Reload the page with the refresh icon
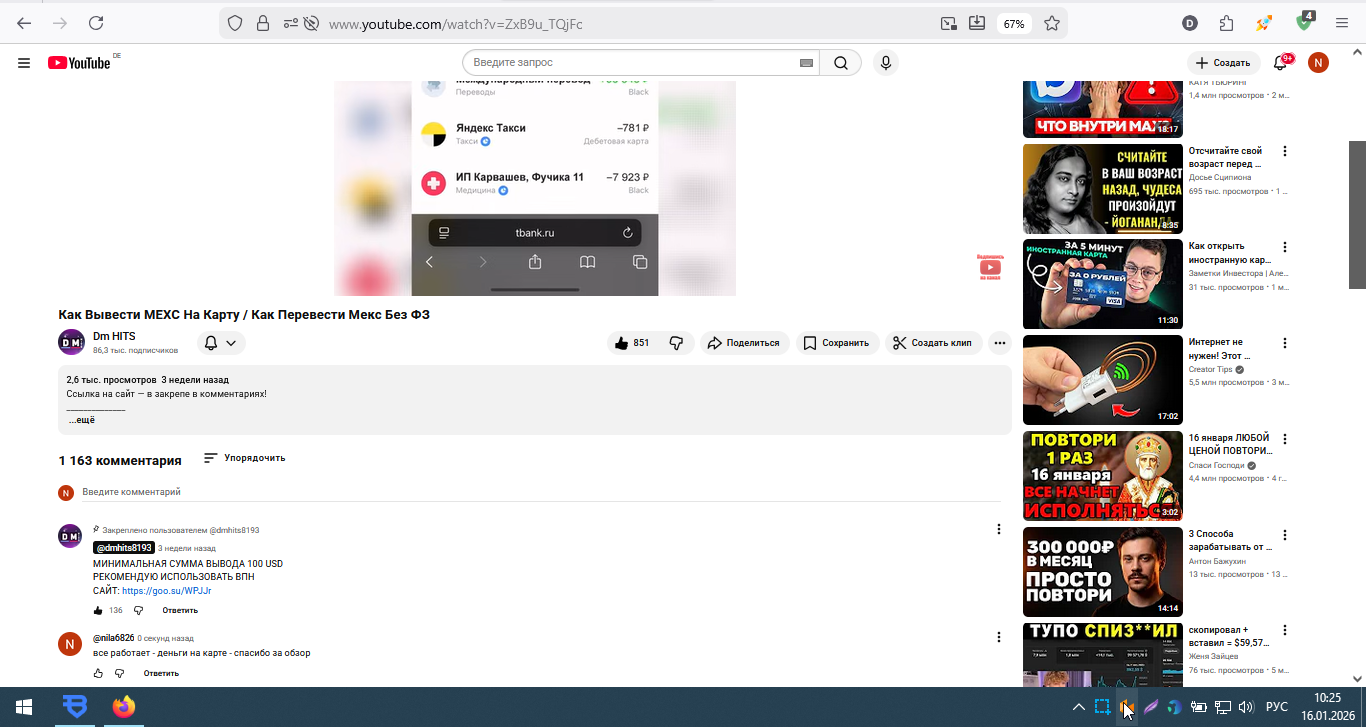The width and height of the screenshot is (1366, 727). tap(96, 23)
